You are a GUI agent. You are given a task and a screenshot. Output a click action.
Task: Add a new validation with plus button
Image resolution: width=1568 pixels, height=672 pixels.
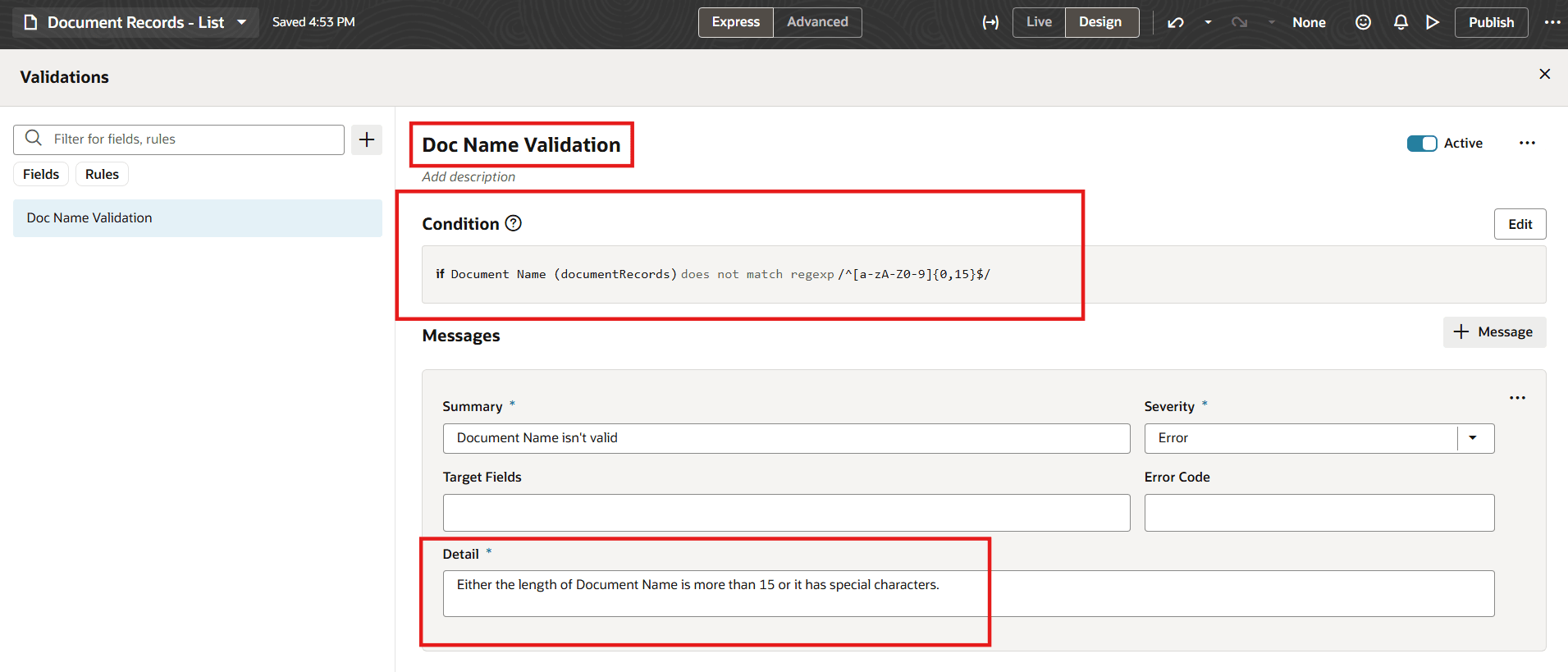pyautogui.click(x=367, y=139)
